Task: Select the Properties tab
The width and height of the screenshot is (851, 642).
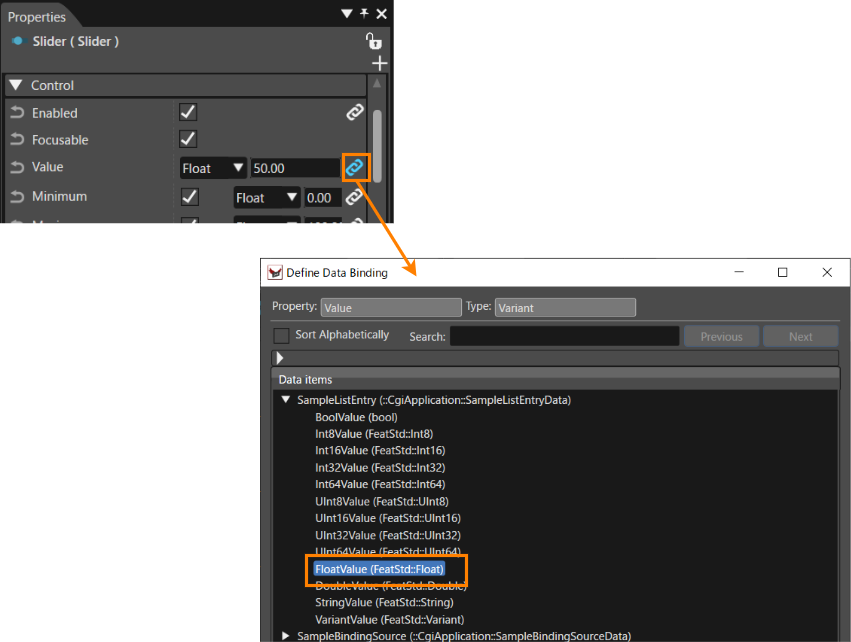Action: pyautogui.click(x=37, y=17)
